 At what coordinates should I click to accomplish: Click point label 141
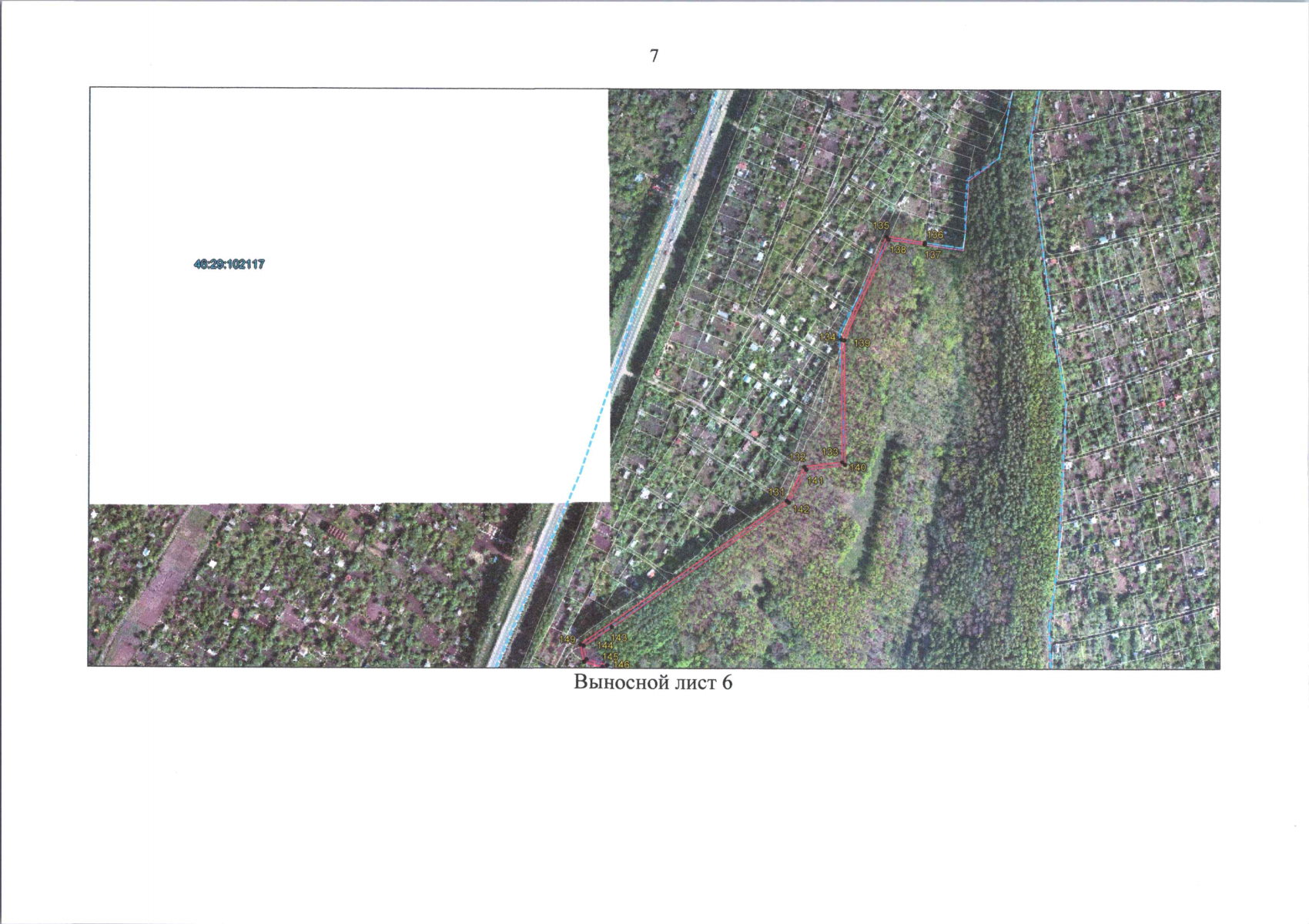815,480
